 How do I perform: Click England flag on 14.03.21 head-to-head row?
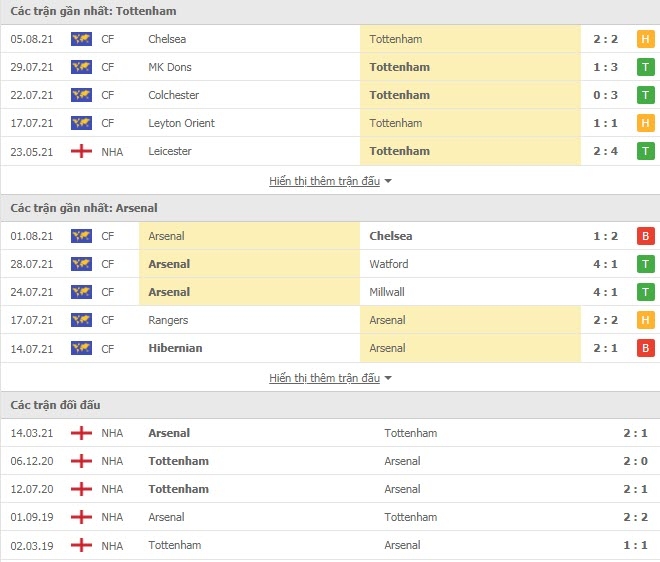(x=81, y=433)
